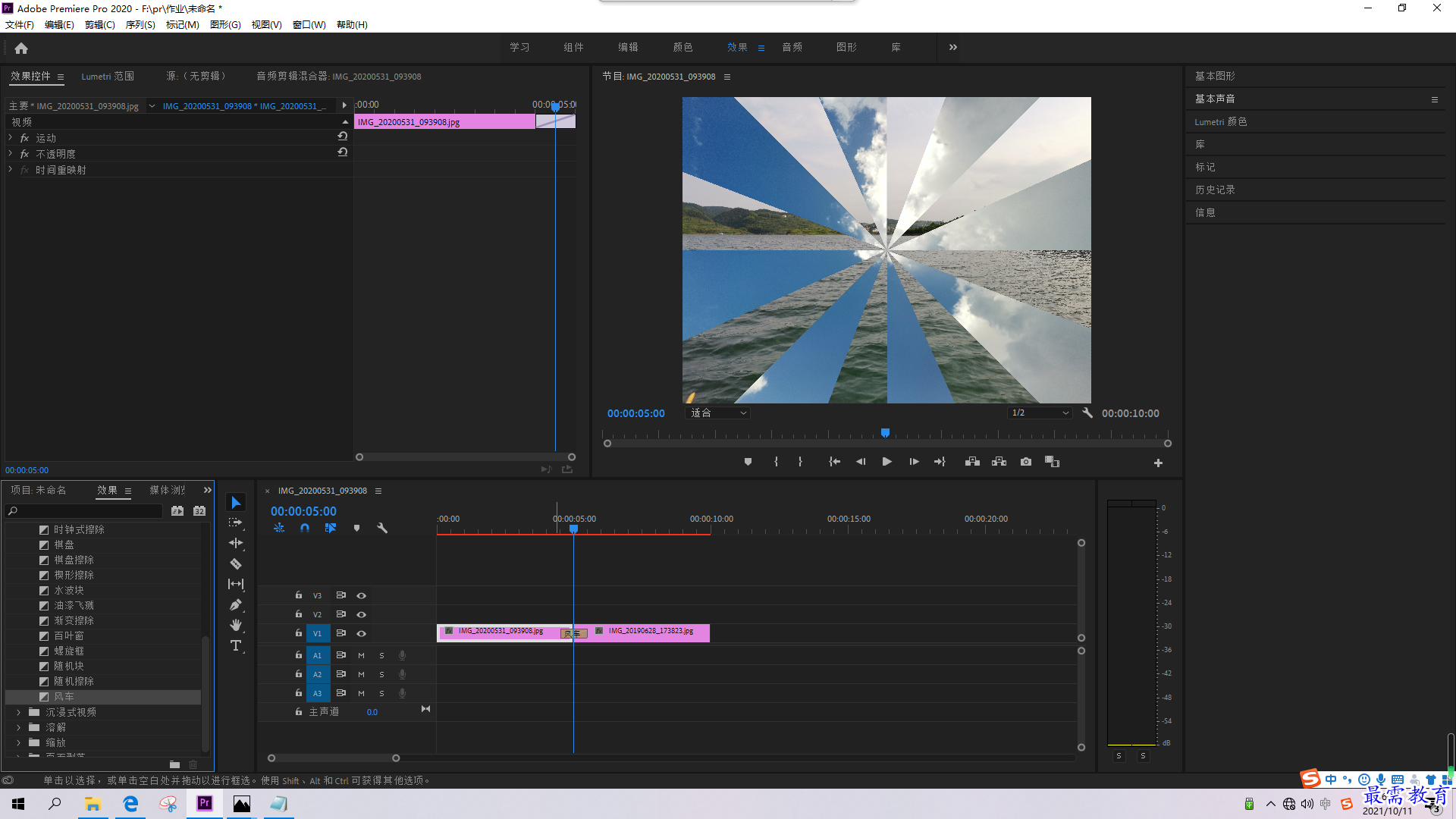Open the program monitor Button Editor plus
Viewport: 1456px width, 819px height.
[x=1158, y=463]
